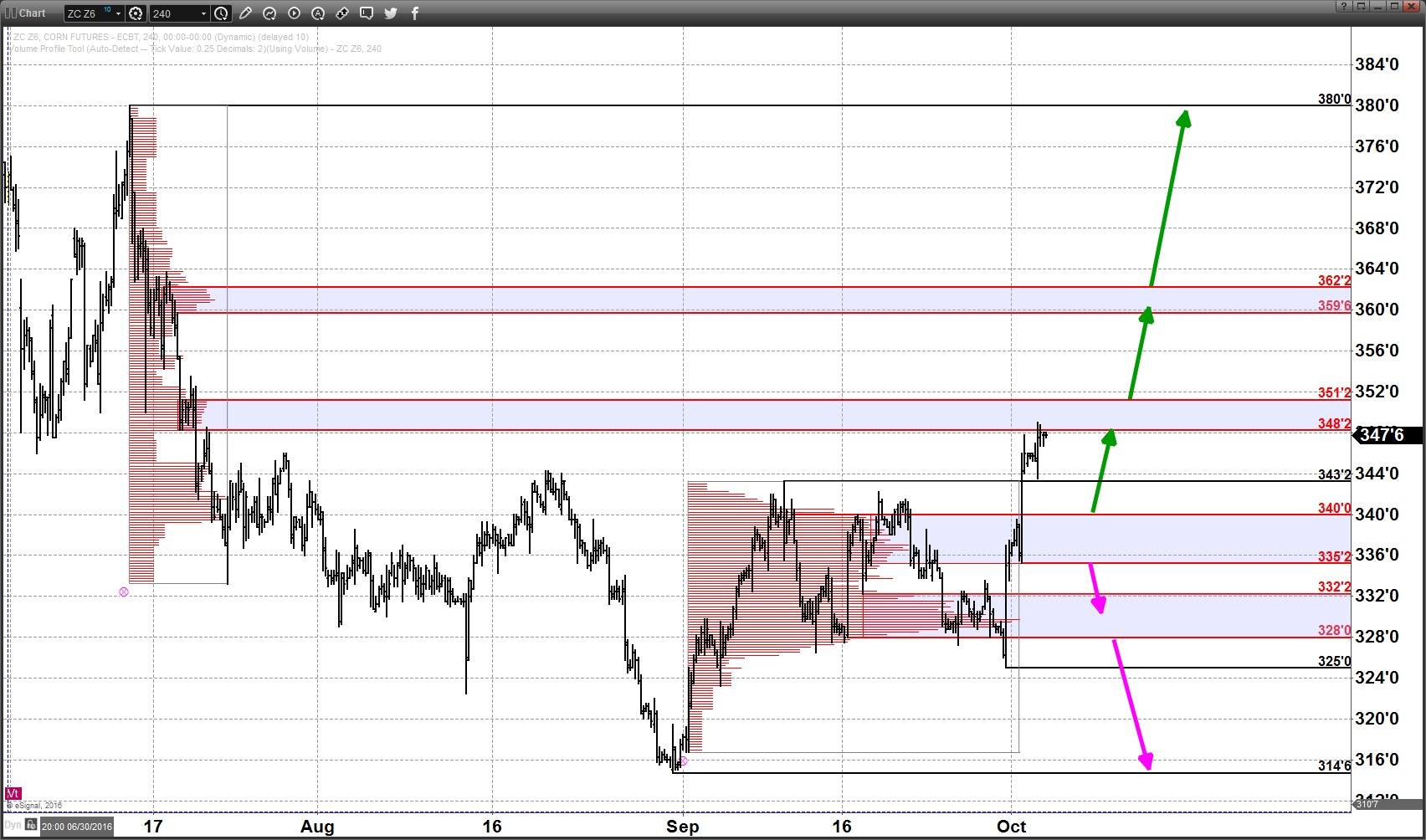Image resolution: width=1426 pixels, height=840 pixels.
Task: Open the chat bubble comment icon
Action: [367, 13]
